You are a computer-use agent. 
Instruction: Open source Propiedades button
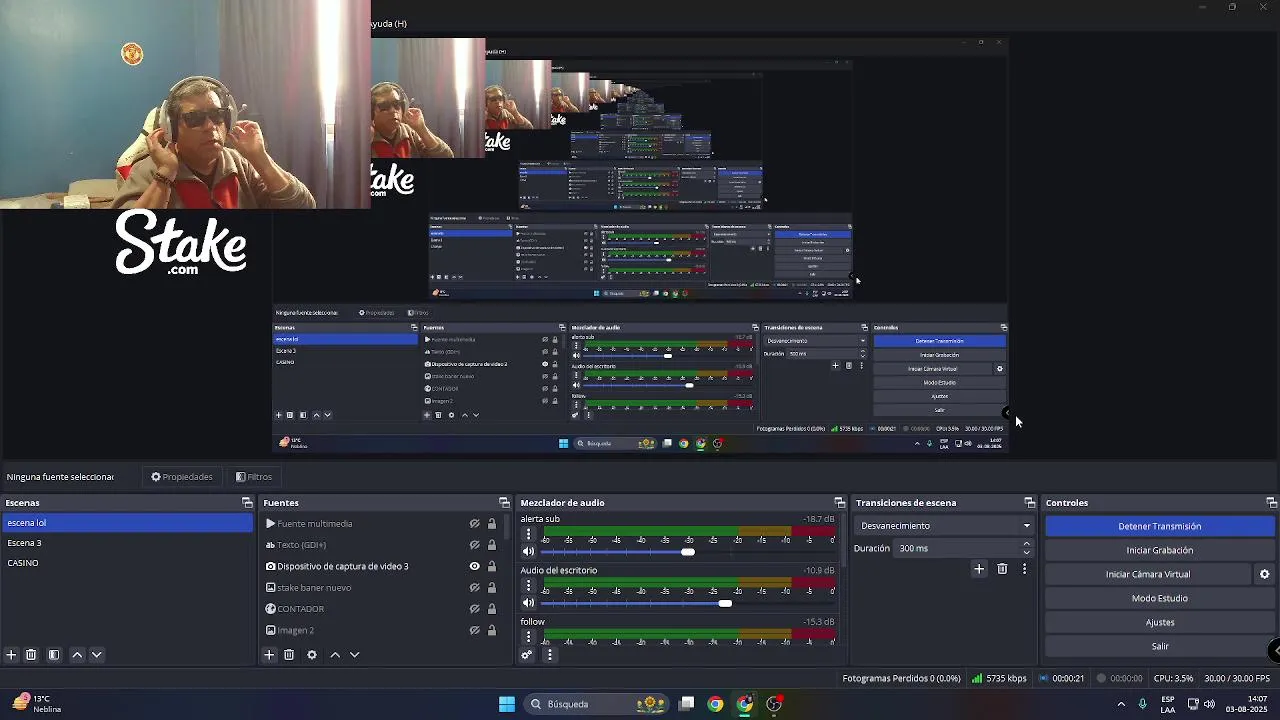point(182,477)
